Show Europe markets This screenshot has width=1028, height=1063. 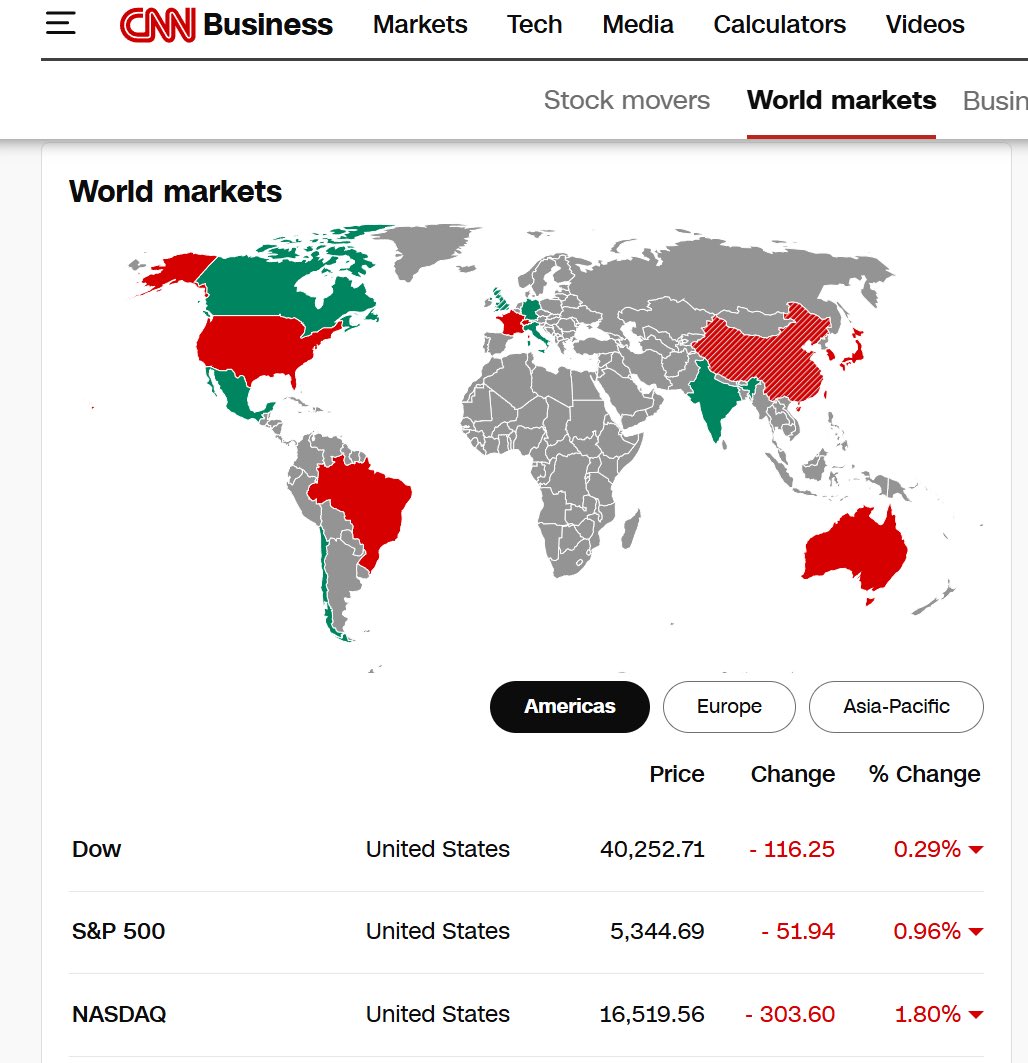(x=729, y=706)
